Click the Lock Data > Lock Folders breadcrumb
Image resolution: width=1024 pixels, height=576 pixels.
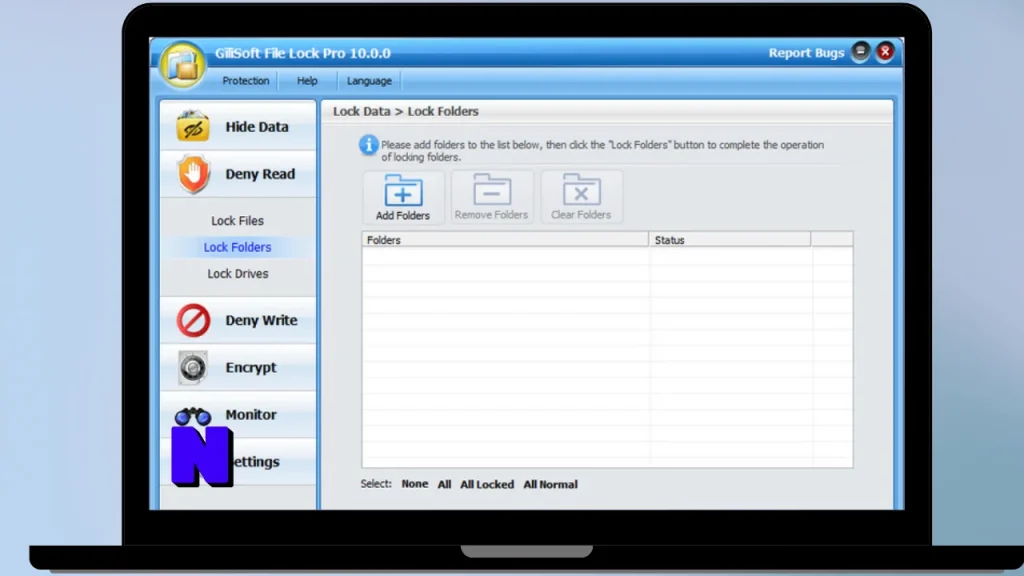tap(406, 111)
